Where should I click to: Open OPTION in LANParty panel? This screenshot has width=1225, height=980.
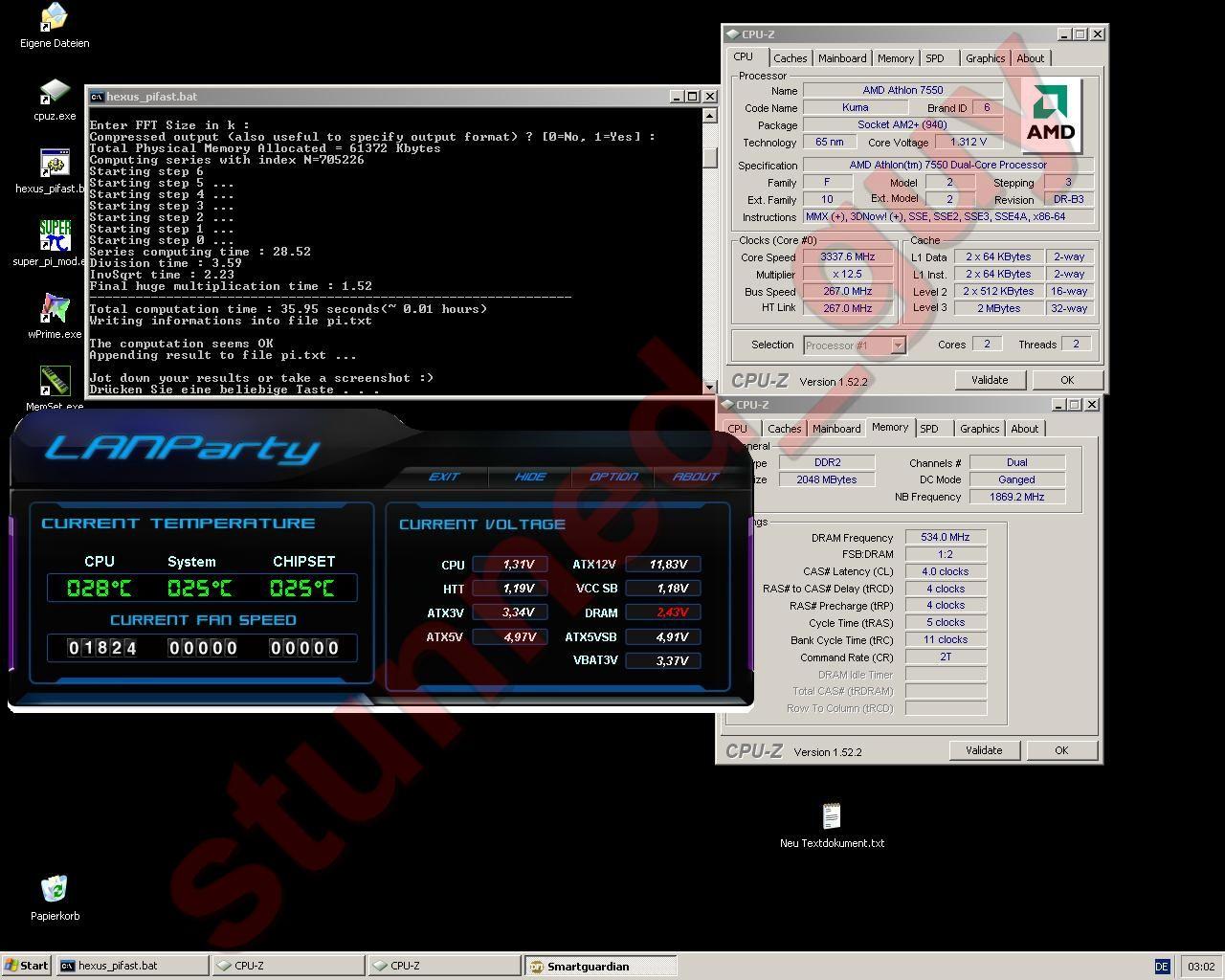point(613,477)
